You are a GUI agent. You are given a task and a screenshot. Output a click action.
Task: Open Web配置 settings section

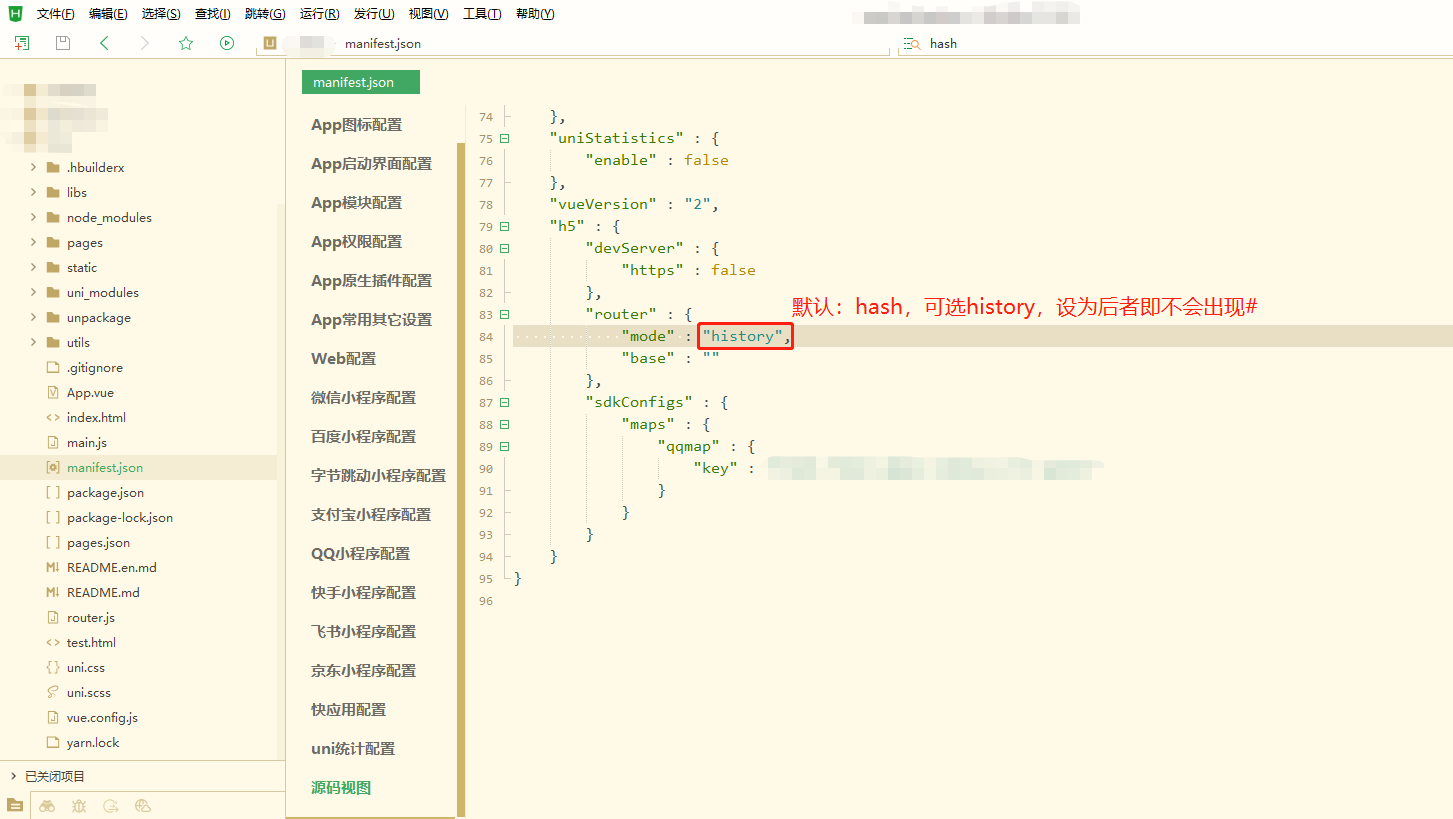[343, 359]
